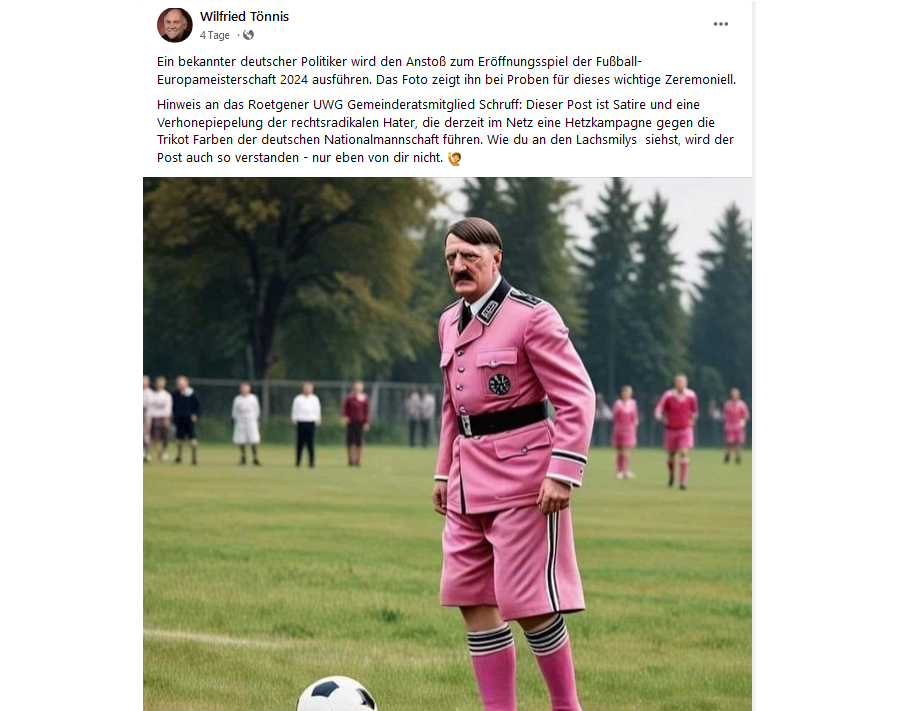Click the author name Wilfried Tönnis
The width and height of the screenshot is (898, 711).
pyautogui.click(x=245, y=17)
